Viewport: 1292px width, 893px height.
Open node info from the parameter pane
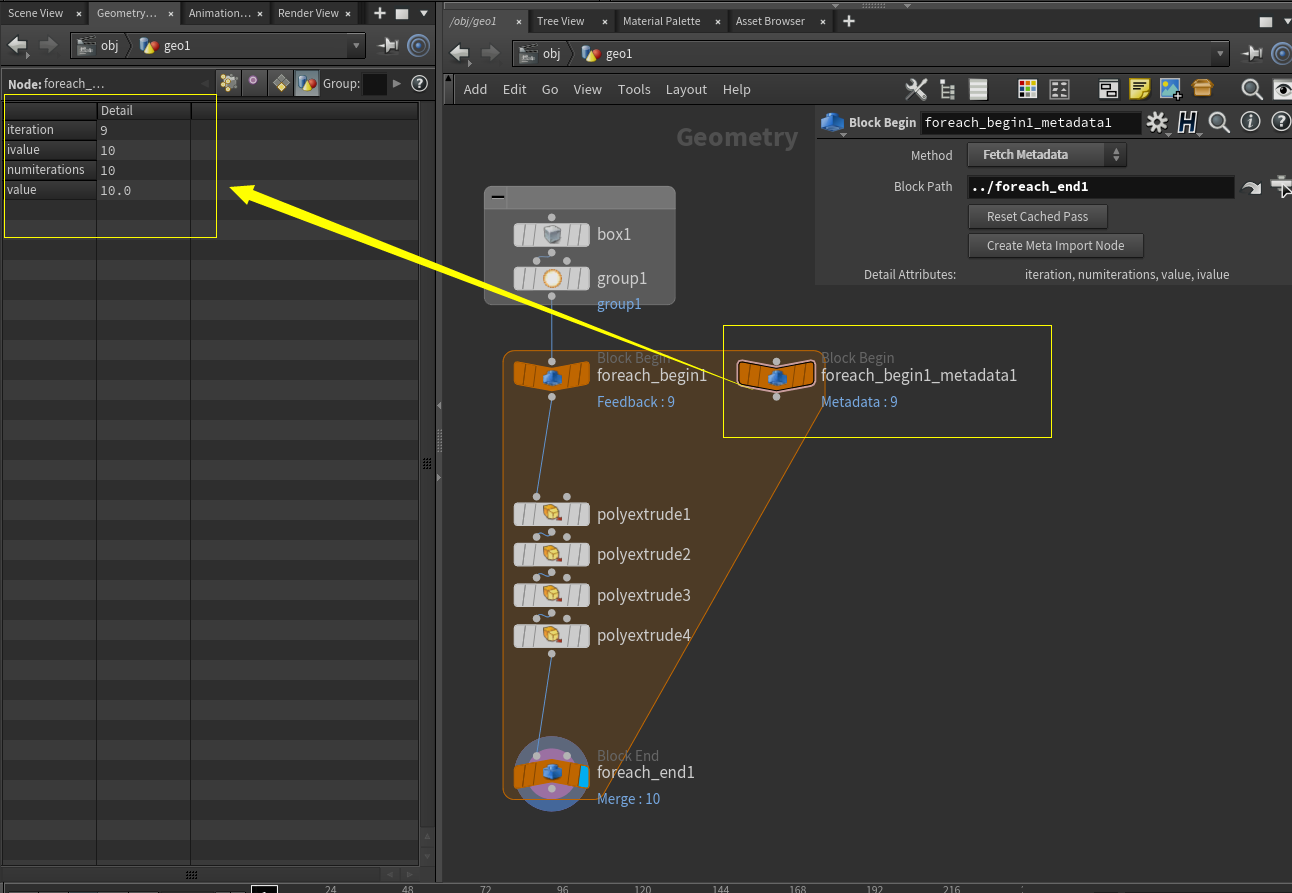[x=1249, y=122]
